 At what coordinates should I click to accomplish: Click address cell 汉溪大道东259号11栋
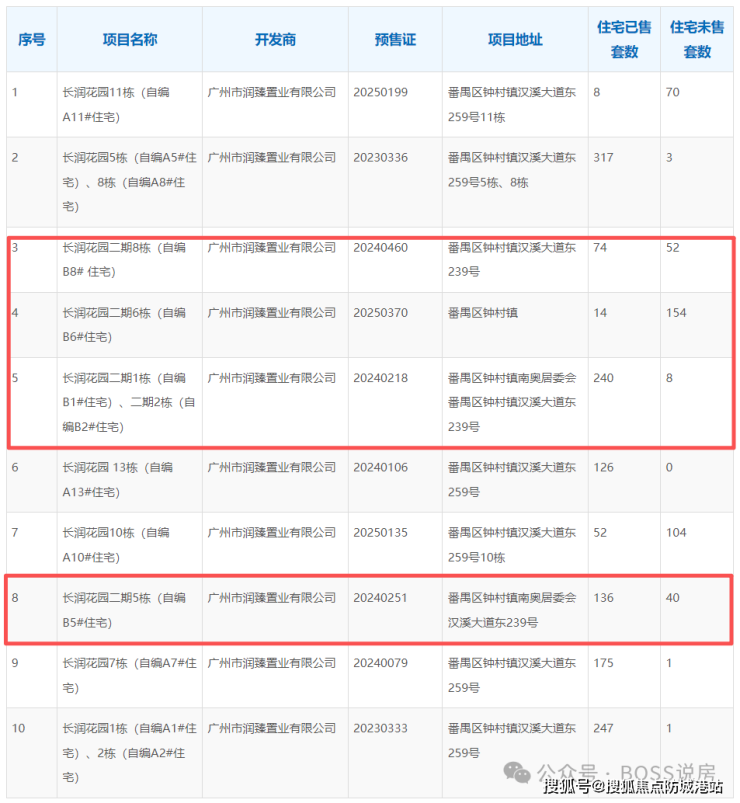point(512,104)
